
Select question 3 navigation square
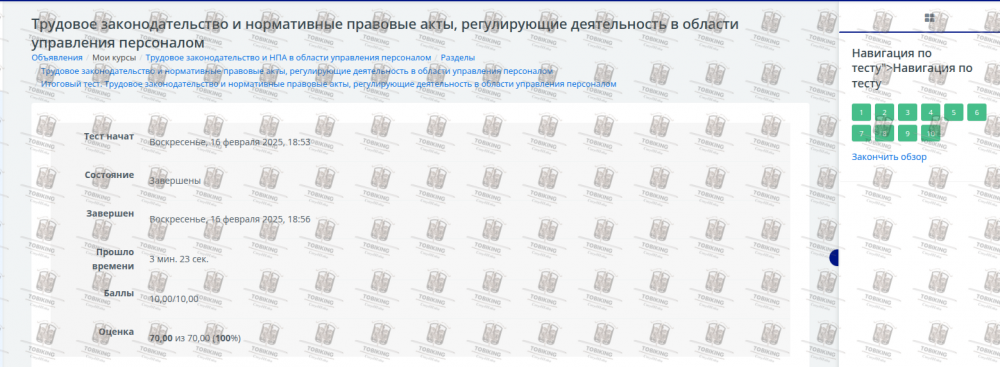click(x=907, y=113)
